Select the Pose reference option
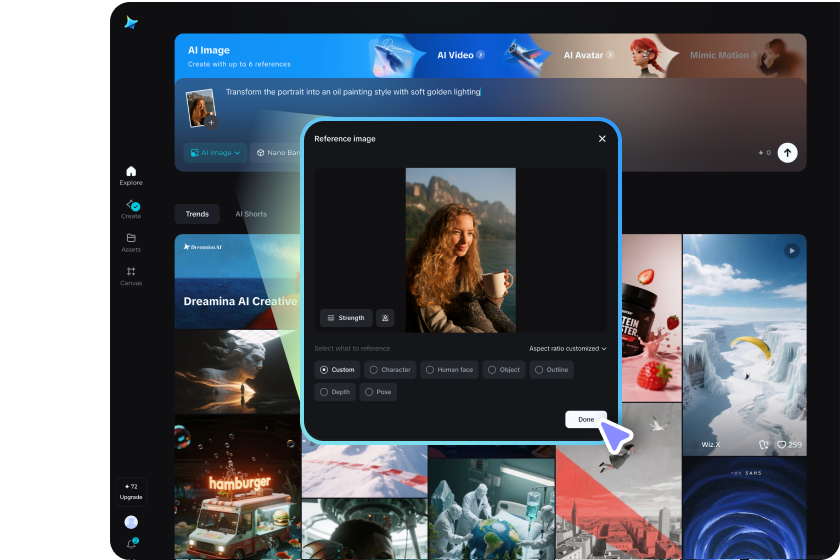The image size is (840, 560). click(378, 392)
